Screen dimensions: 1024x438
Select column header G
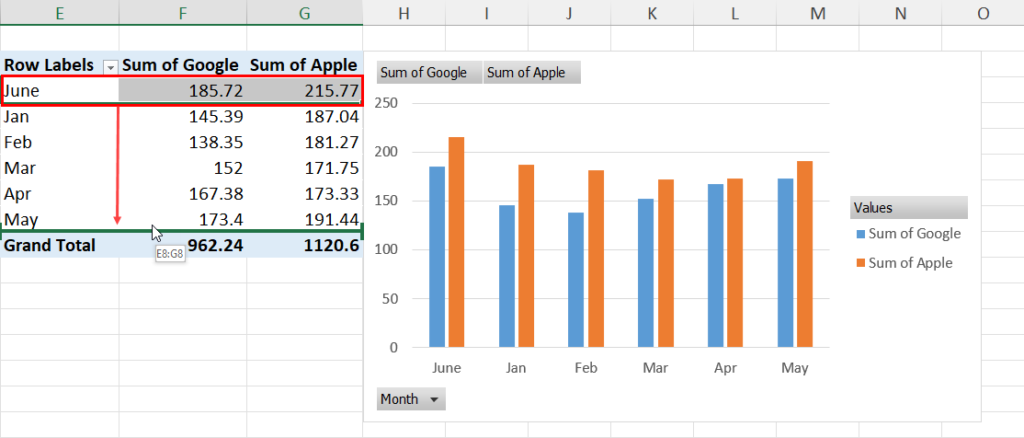point(304,12)
